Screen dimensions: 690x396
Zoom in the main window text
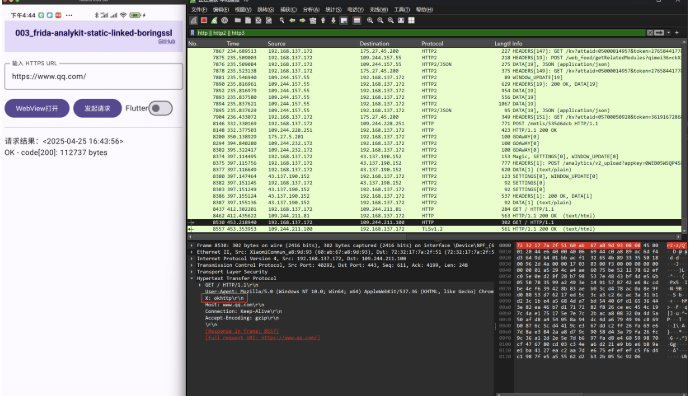click(370, 20)
